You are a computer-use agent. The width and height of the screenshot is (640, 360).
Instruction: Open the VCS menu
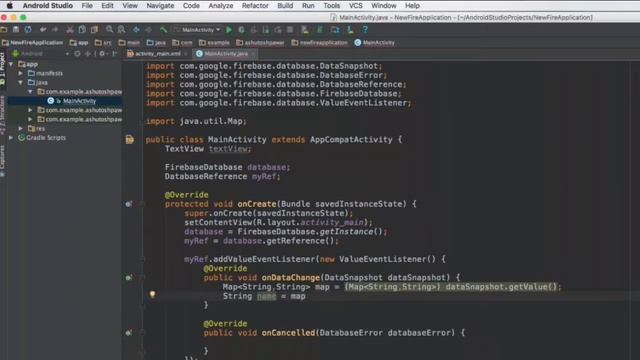click(x=356, y=6)
